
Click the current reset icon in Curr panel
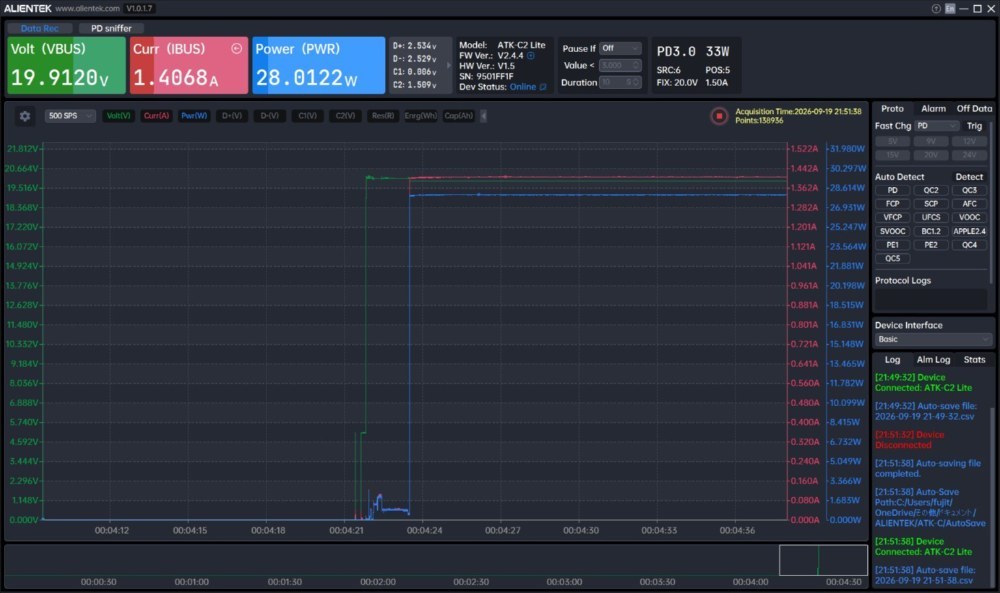click(237, 48)
